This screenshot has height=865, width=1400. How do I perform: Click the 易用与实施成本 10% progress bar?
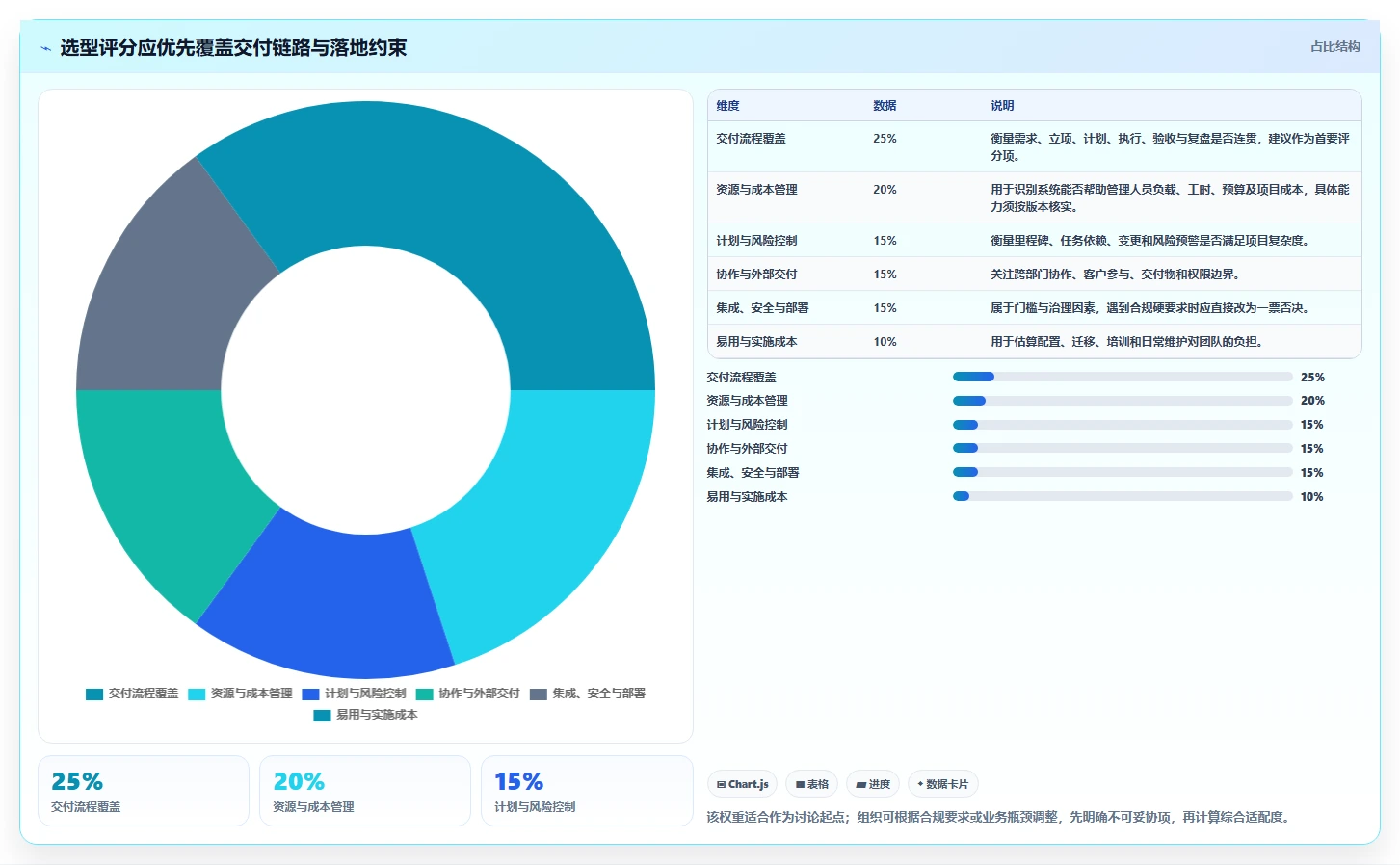point(1123,496)
